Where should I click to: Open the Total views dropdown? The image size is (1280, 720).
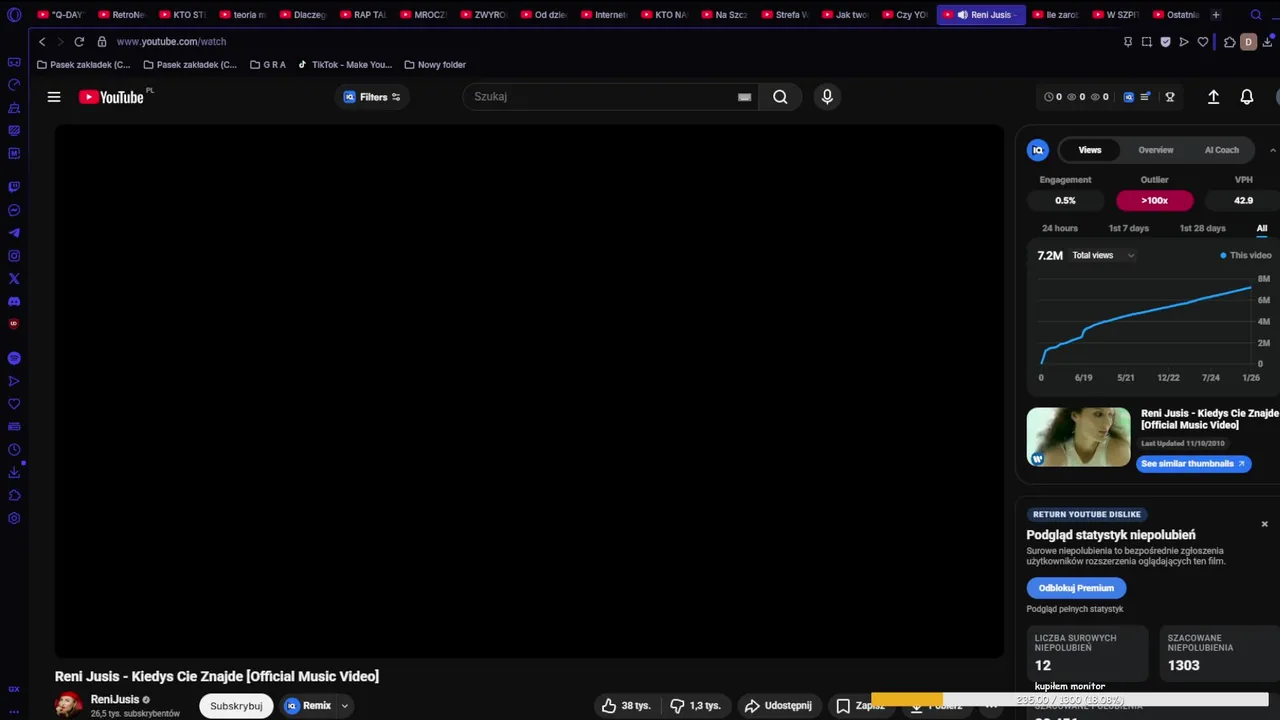click(1103, 255)
